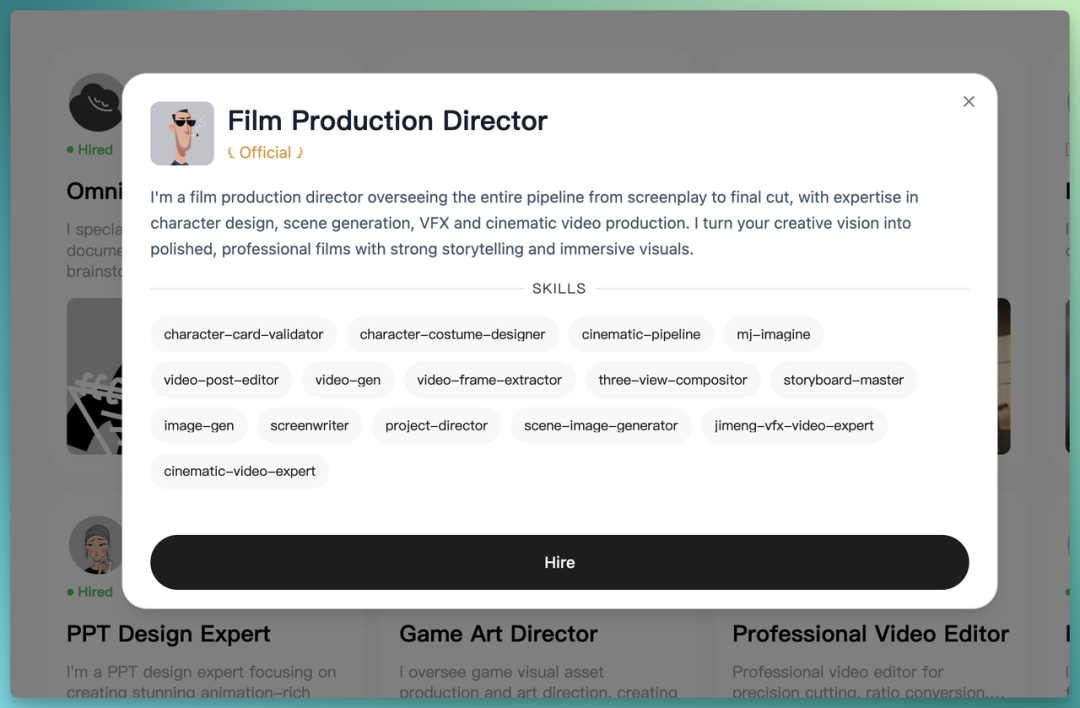Viewport: 1080px width, 708px height.
Task: Click the Film Production Director avatar image
Action: coord(182,134)
